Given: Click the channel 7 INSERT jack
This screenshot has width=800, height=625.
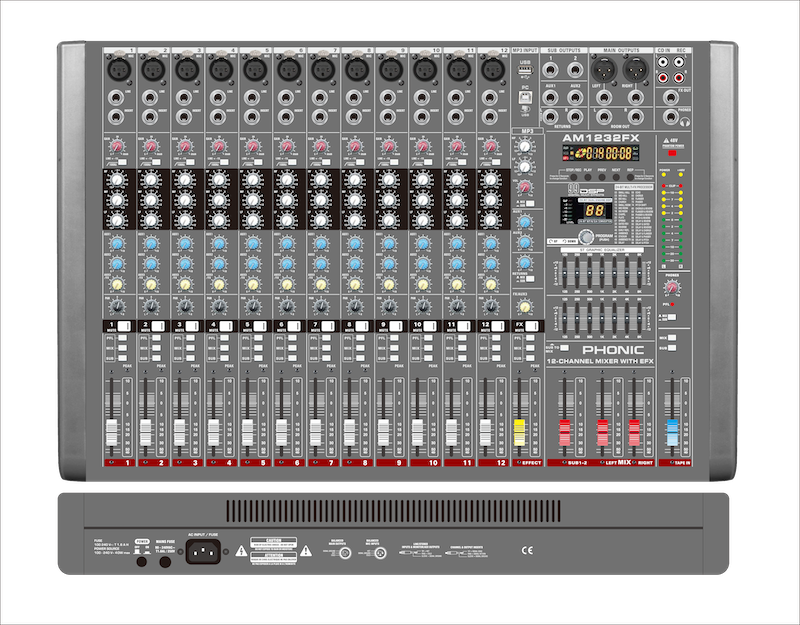Looking at the screenshot, I should (320, 117).
